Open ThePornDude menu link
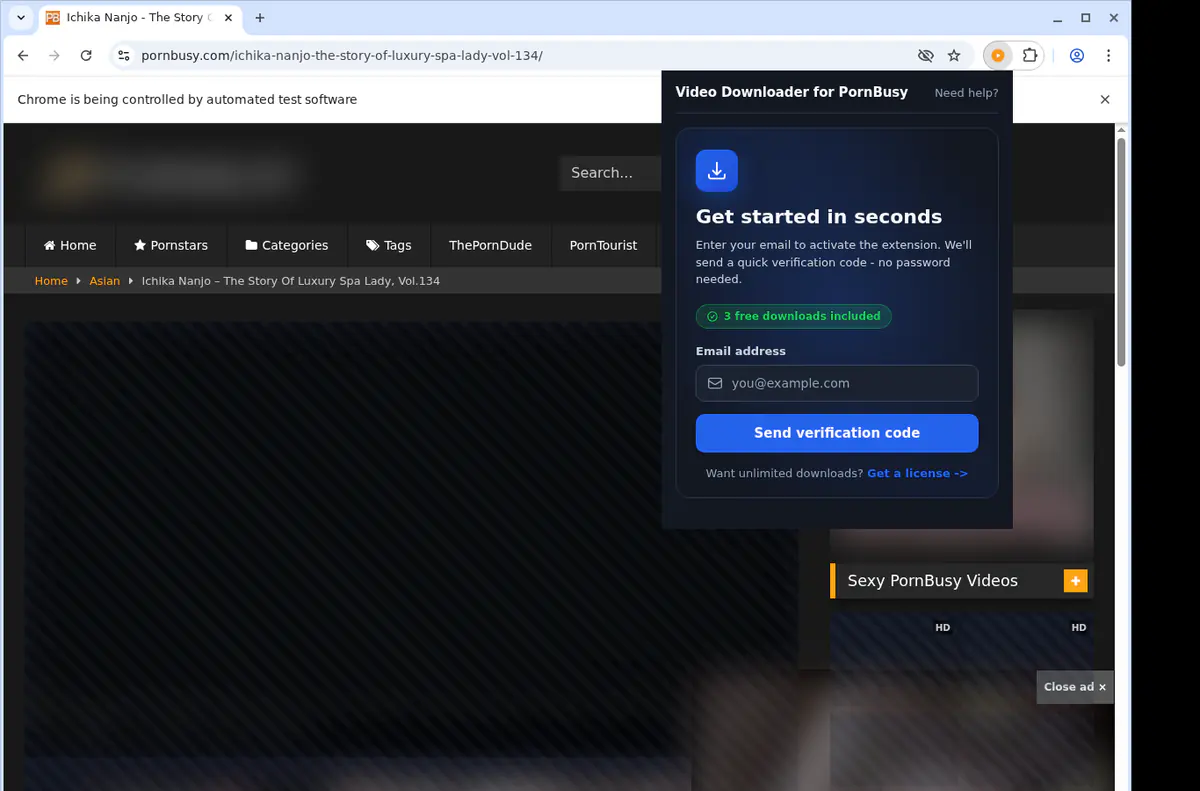 [x=490, y=245]
